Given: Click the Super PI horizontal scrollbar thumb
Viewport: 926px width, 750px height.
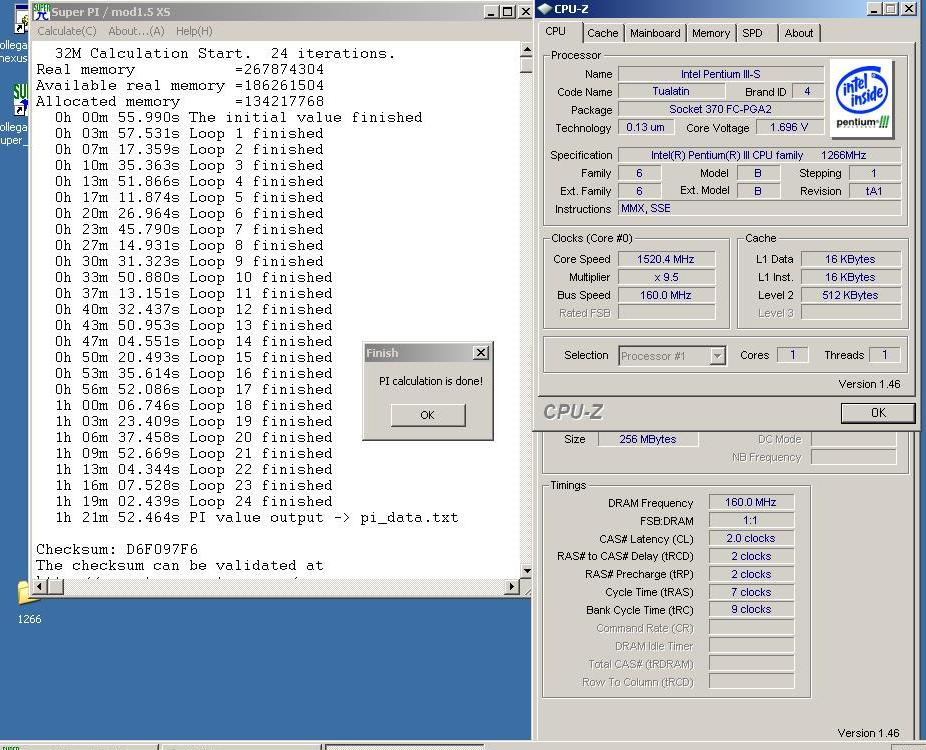Looking at the screenshot, I should [56, 586].
